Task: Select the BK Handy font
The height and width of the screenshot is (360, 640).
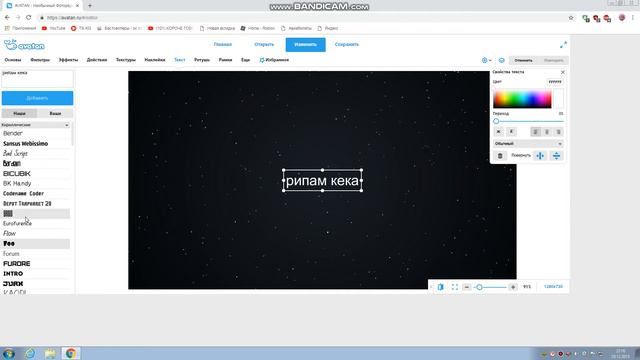Action: (x=36, y=184)
